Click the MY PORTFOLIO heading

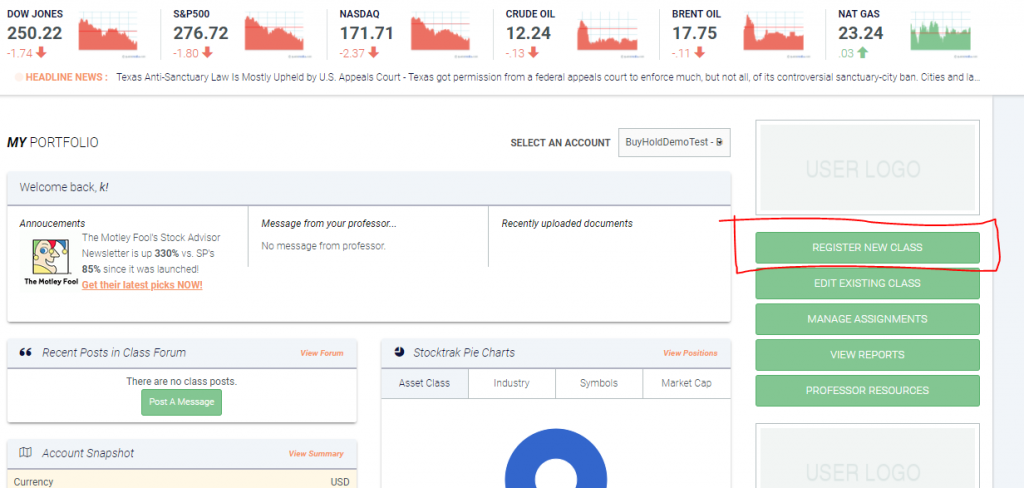click(52, 142)
